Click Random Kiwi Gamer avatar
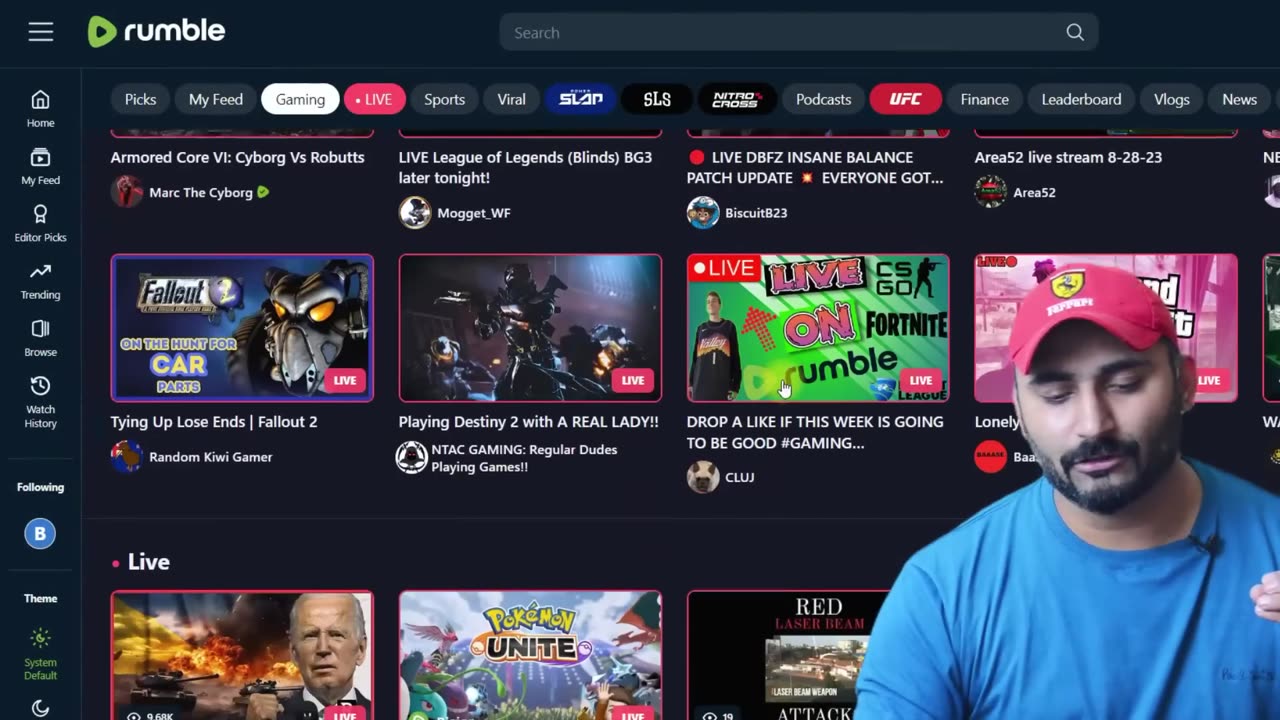Viewport: 1280px width, 720px height. [127, 457]
